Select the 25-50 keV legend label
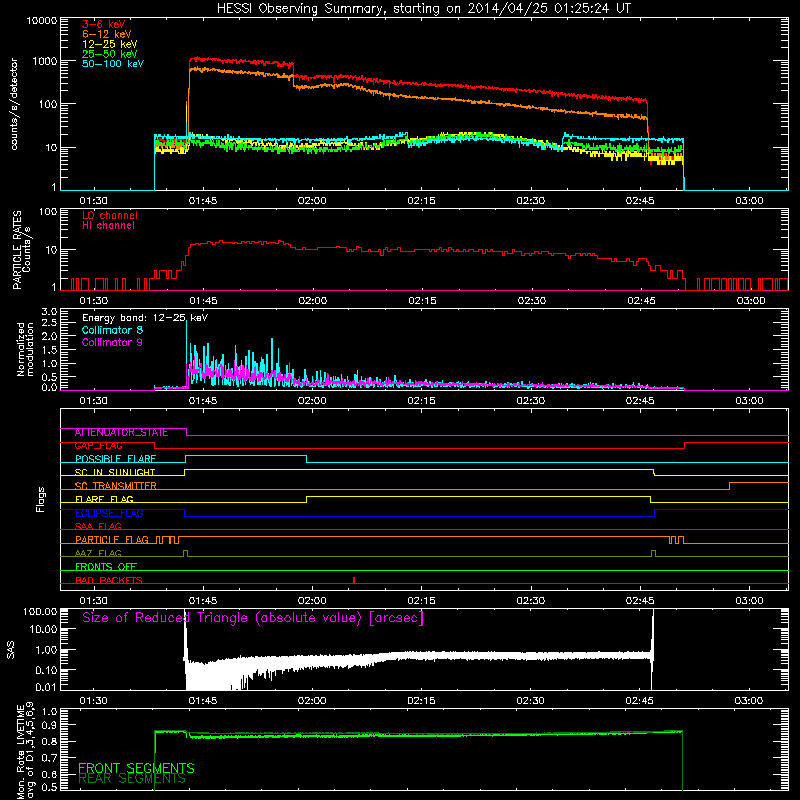Screen dimensions: 800x800 110,54
